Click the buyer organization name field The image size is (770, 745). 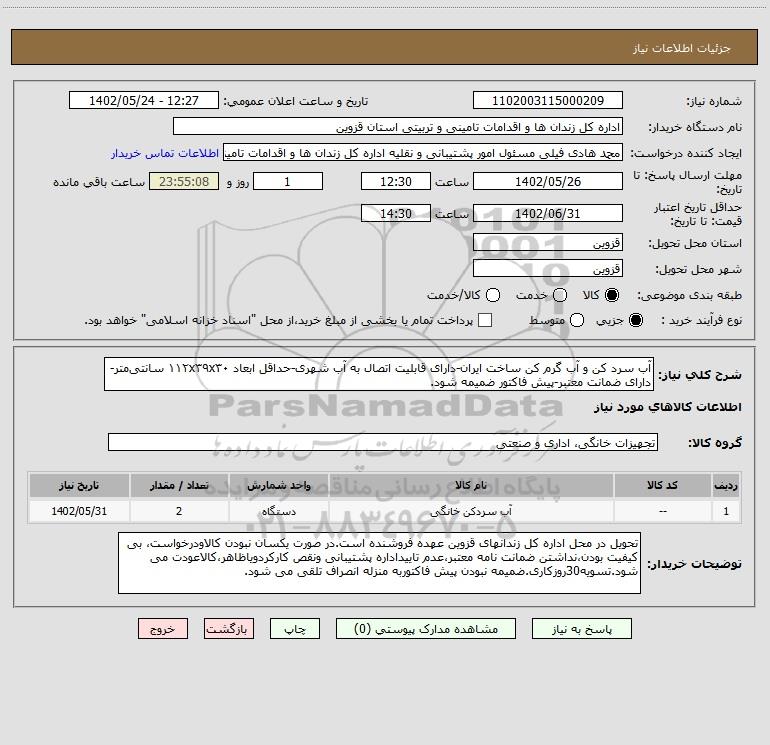coord(398,126)
